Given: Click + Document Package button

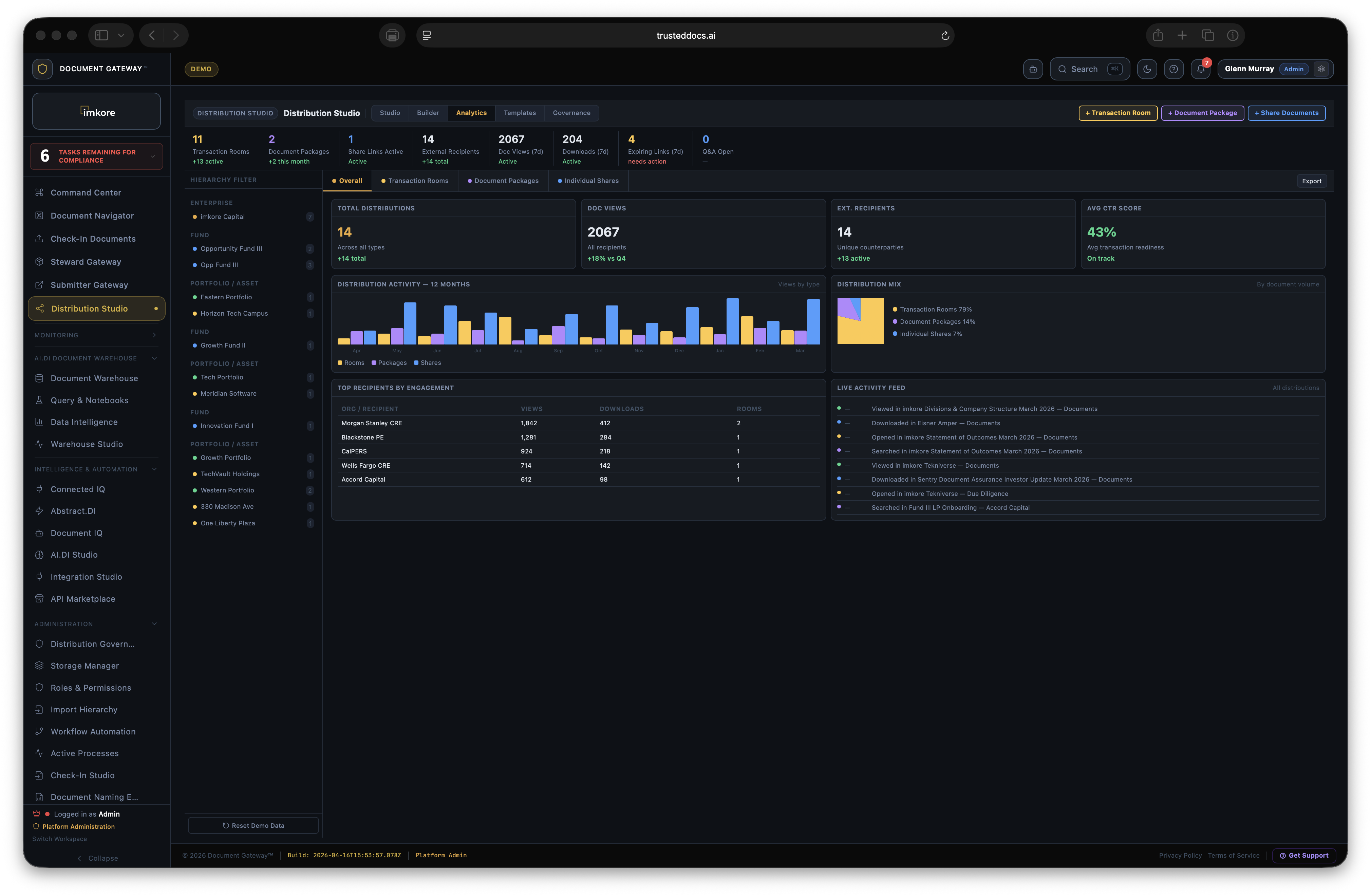Looking at the screenshot, I should (x=1202, y=113).
